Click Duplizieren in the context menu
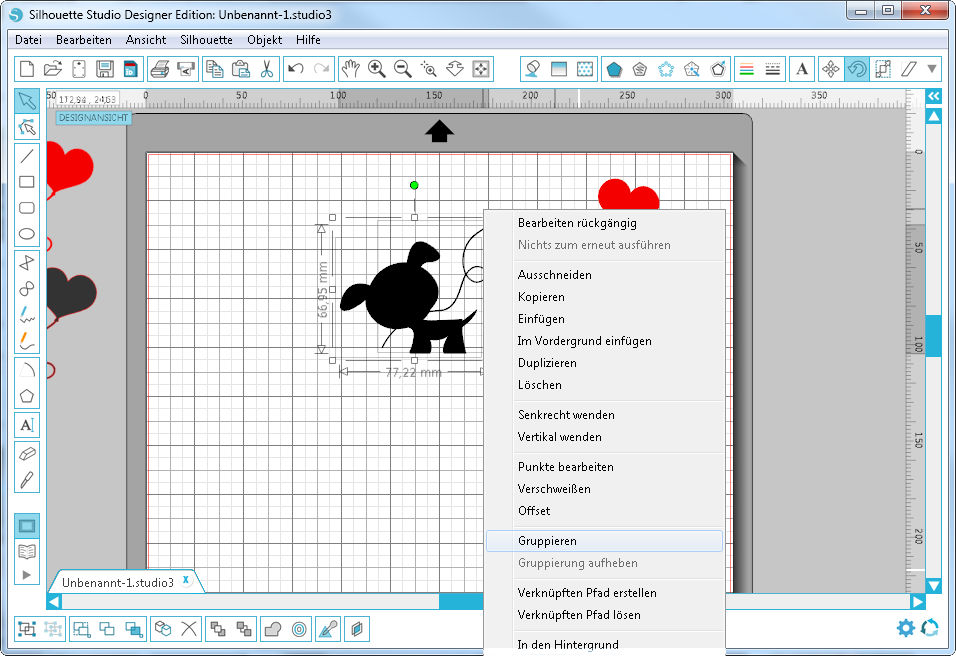Screen dimensions: 956x656 547,363
